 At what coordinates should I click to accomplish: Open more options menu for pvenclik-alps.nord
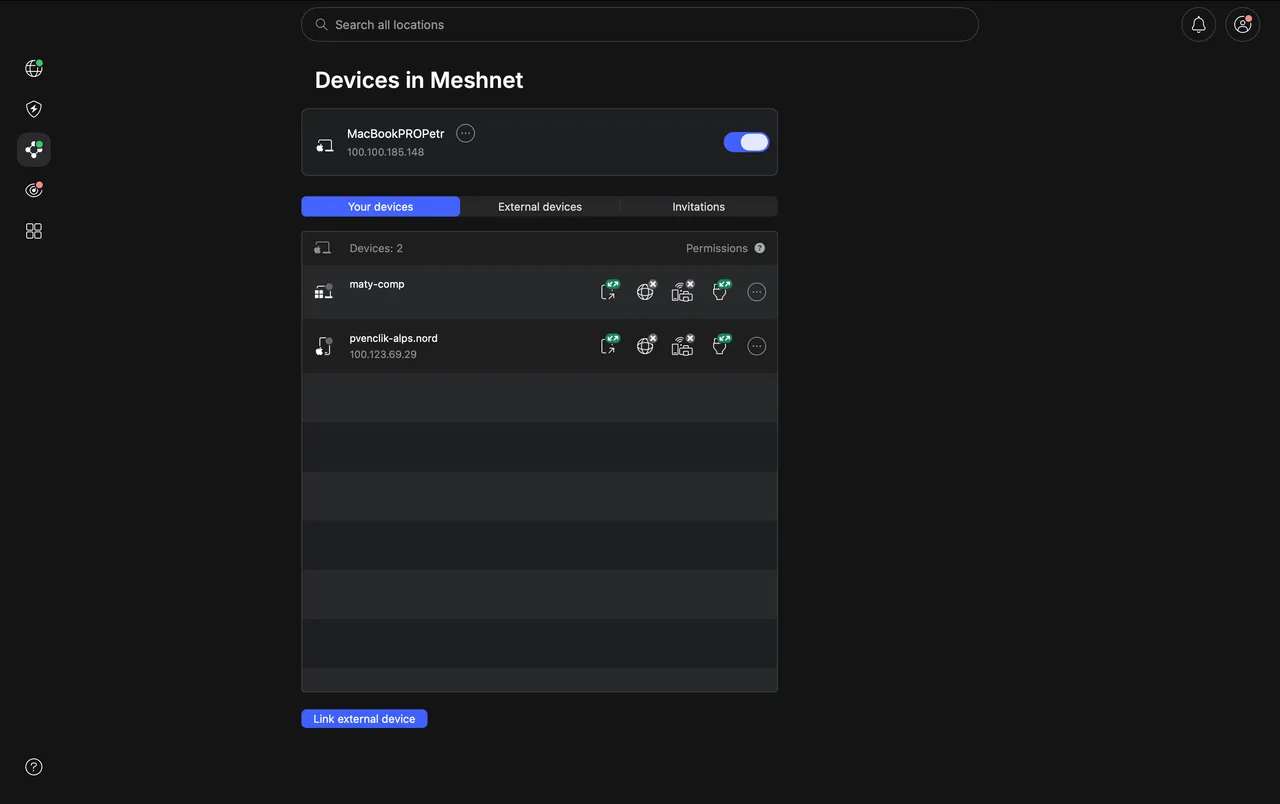point(757,346)
